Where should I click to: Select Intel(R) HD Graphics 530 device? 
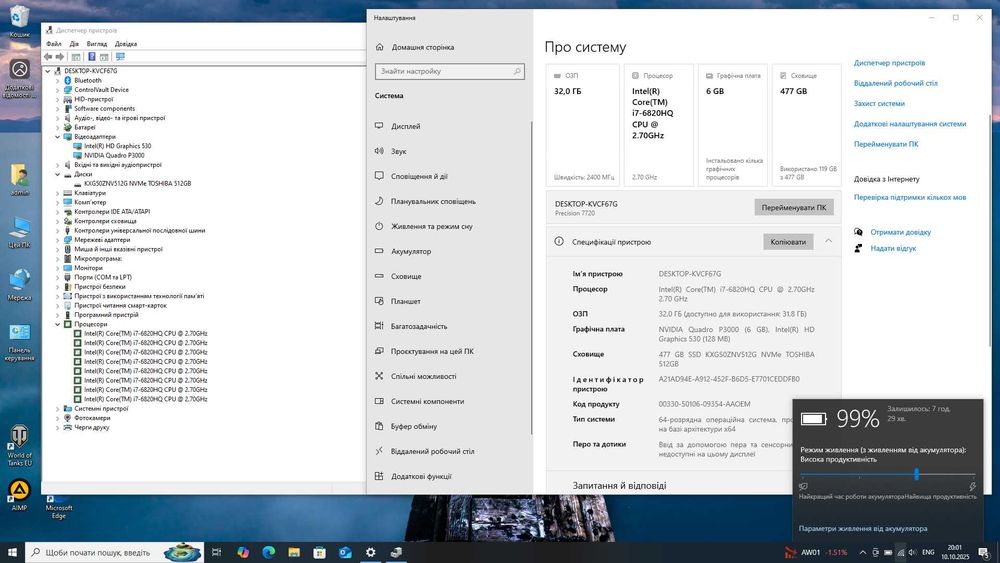coord(117,146)
